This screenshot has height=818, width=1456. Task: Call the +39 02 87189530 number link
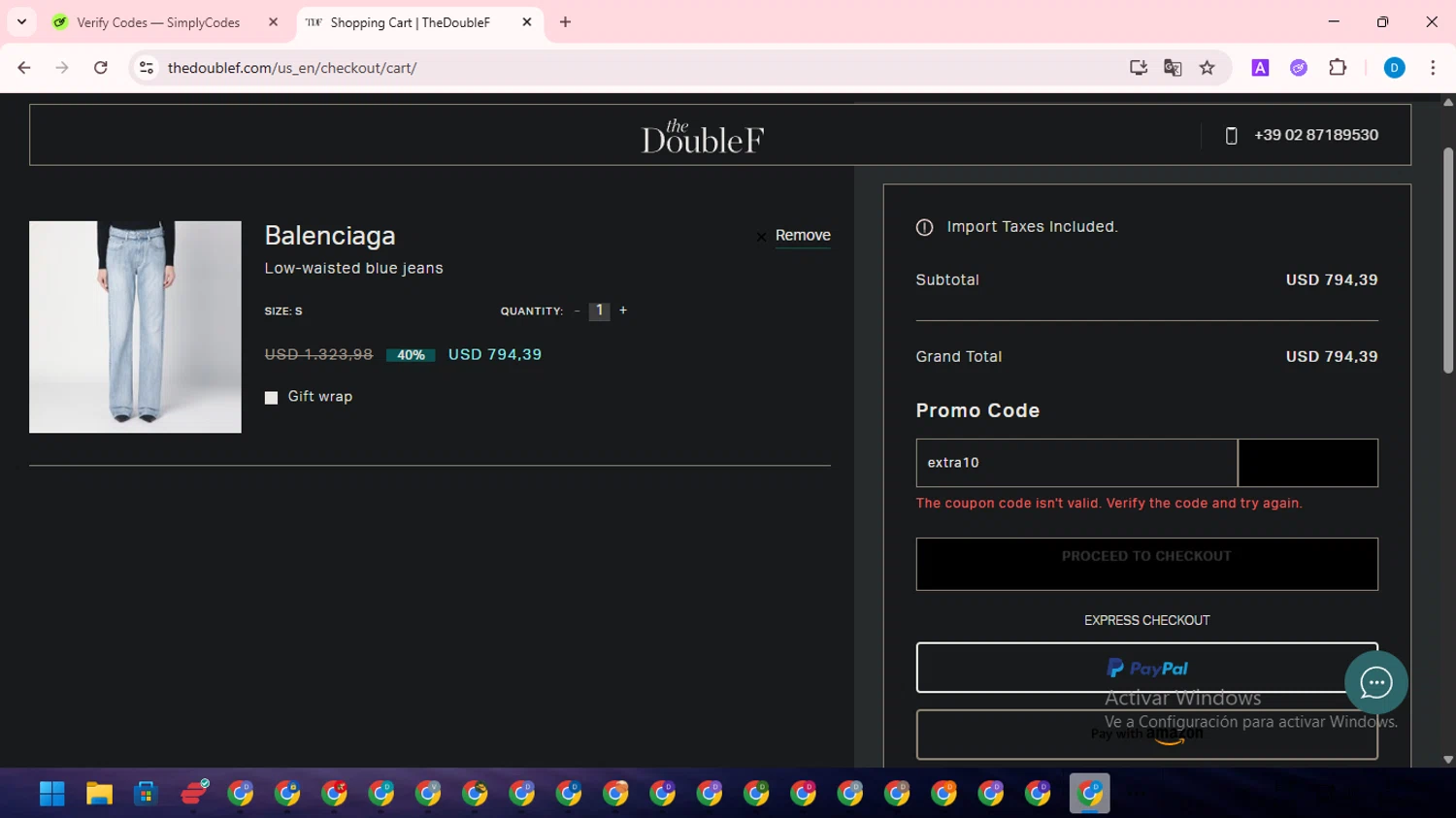[x=1315, y=135]
